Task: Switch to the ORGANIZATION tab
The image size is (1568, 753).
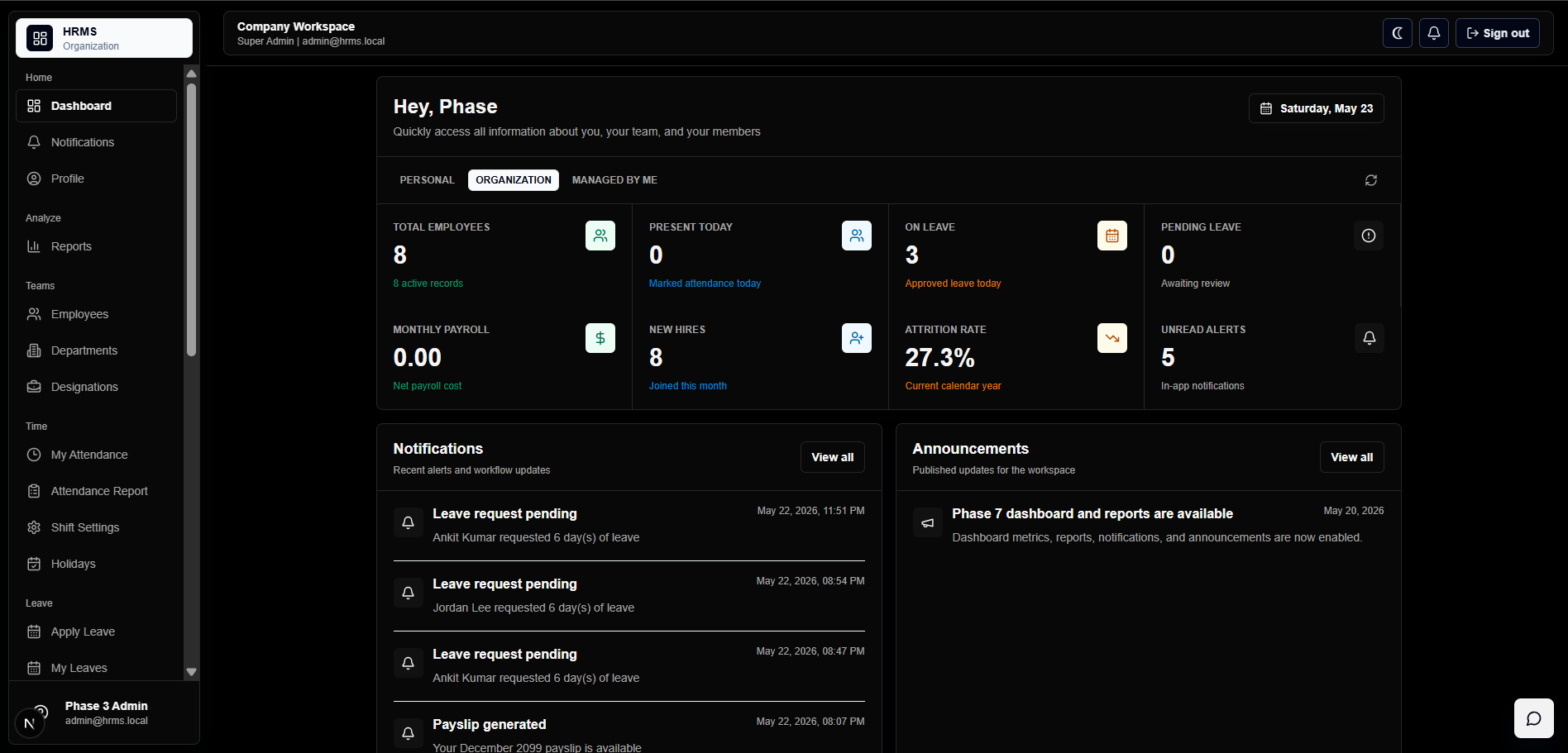Action: click(x=514, y=180)
